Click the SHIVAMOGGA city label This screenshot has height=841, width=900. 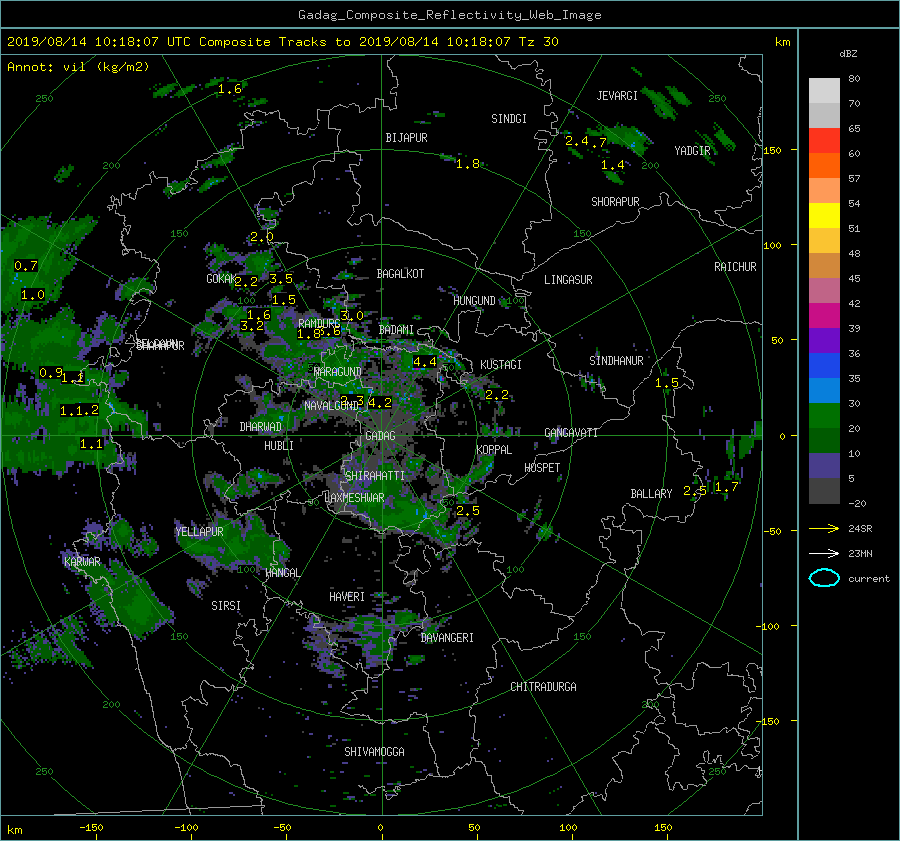click(x=374, y=751)
